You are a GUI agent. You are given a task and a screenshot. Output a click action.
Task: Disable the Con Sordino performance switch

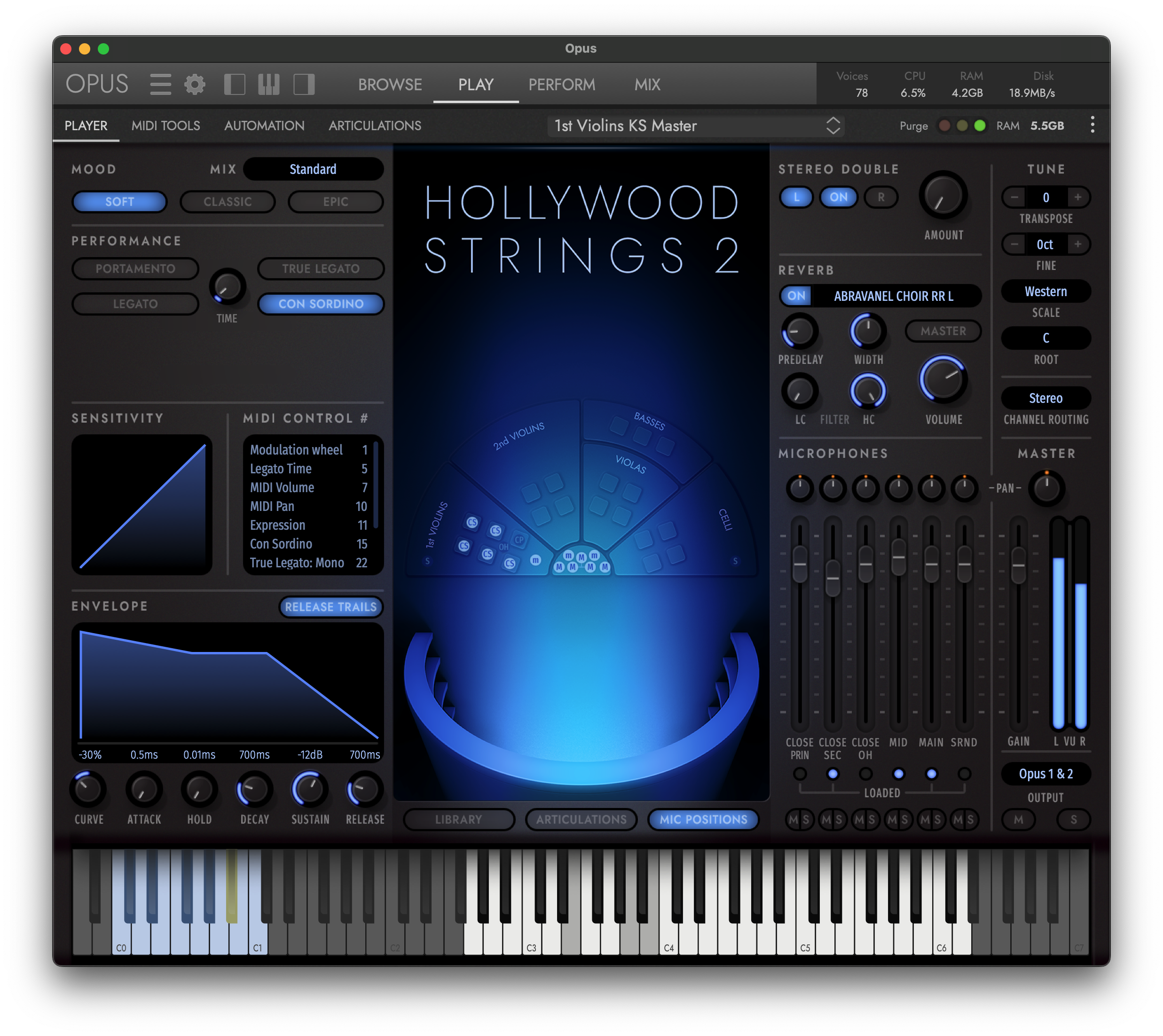click(x=321, y=303)
